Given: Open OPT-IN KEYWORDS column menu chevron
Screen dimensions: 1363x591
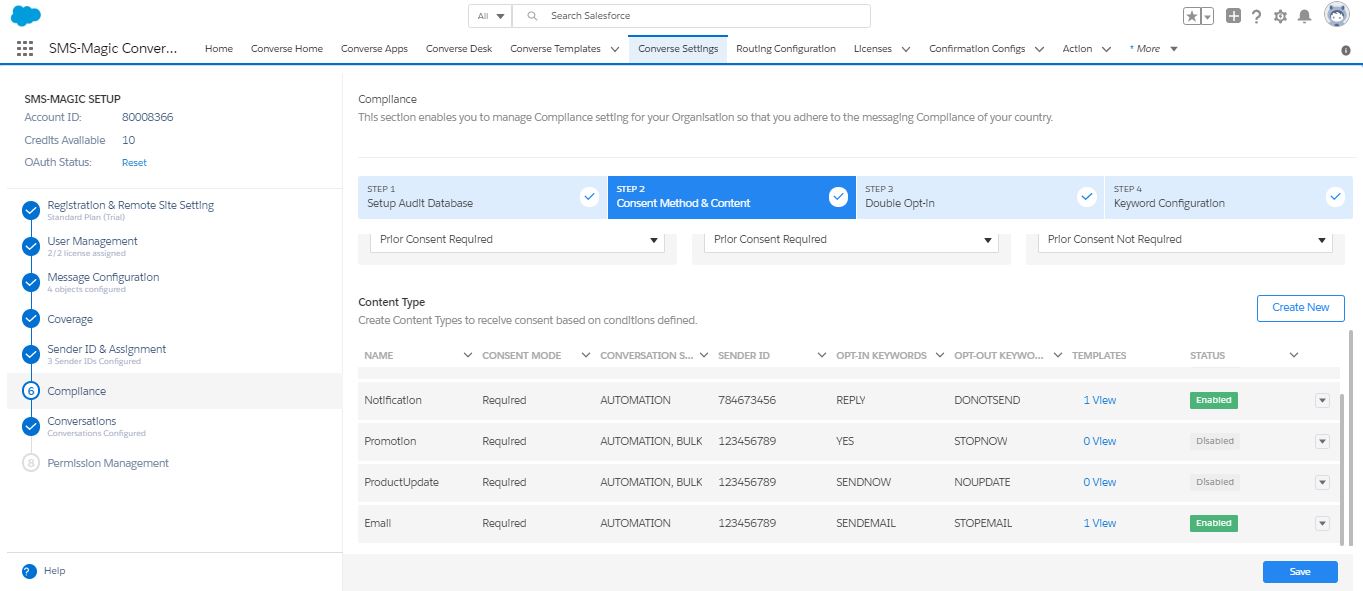Looking at the screenshot, I should pos(940,356).
